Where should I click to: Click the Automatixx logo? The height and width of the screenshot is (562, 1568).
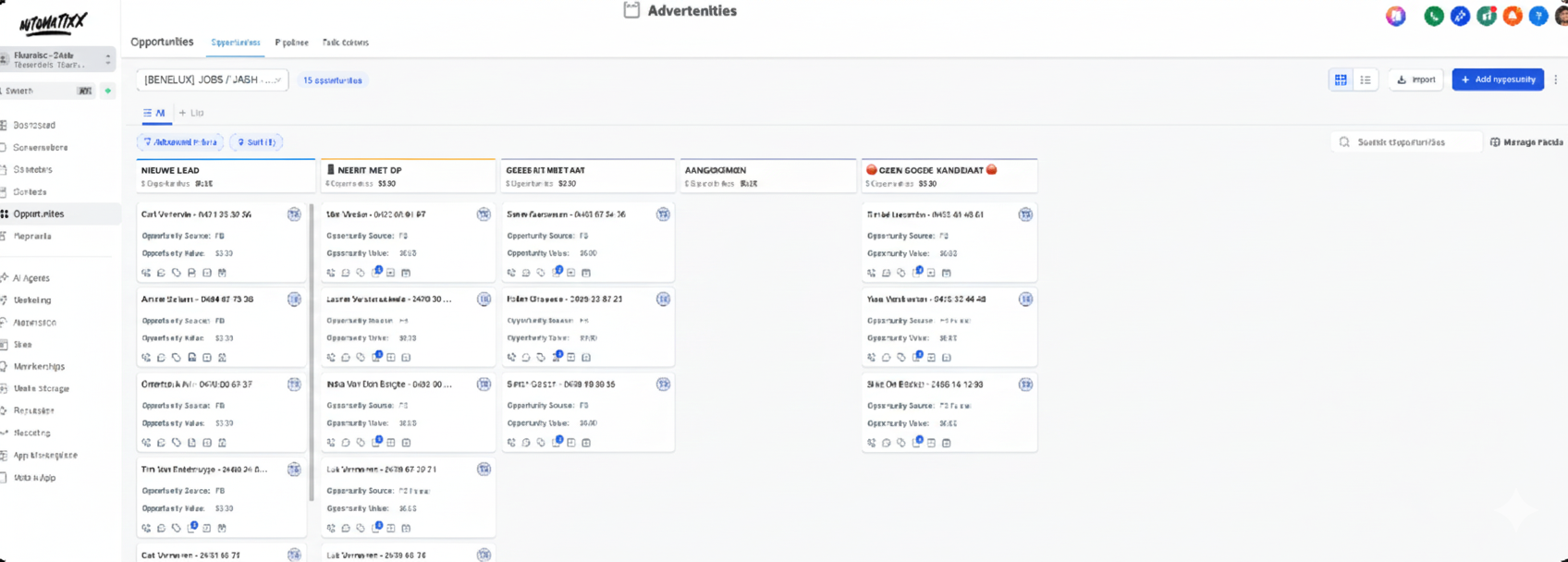coord(53,22)
